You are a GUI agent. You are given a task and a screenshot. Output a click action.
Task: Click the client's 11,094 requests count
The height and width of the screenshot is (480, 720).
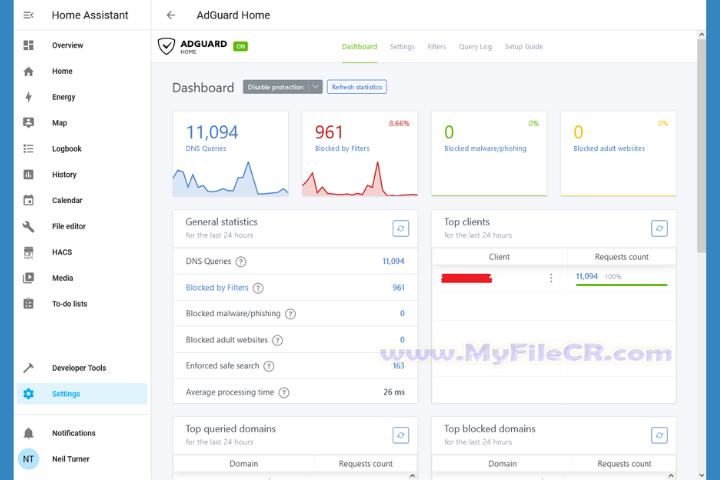tap(587, 276)
